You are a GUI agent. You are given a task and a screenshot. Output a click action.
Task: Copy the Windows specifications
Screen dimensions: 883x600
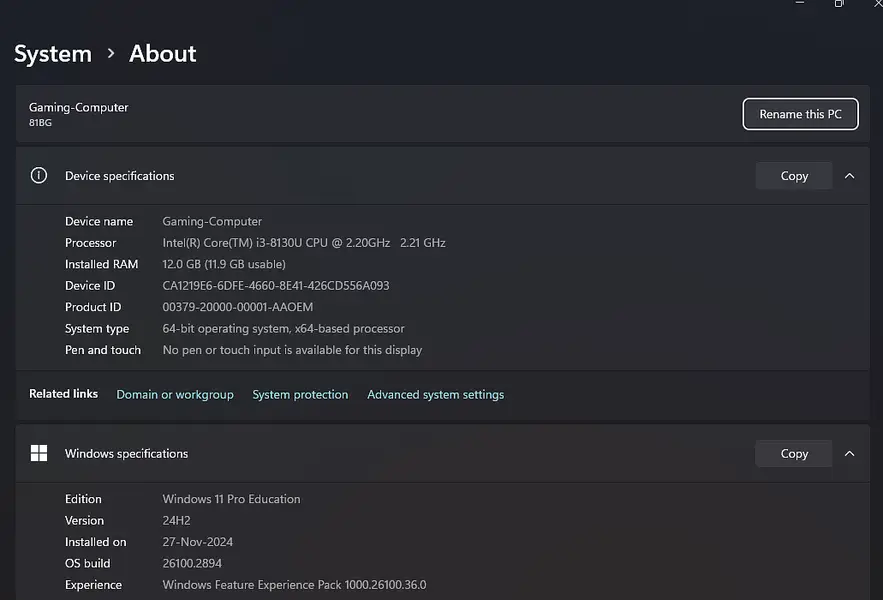coord(794,454)
